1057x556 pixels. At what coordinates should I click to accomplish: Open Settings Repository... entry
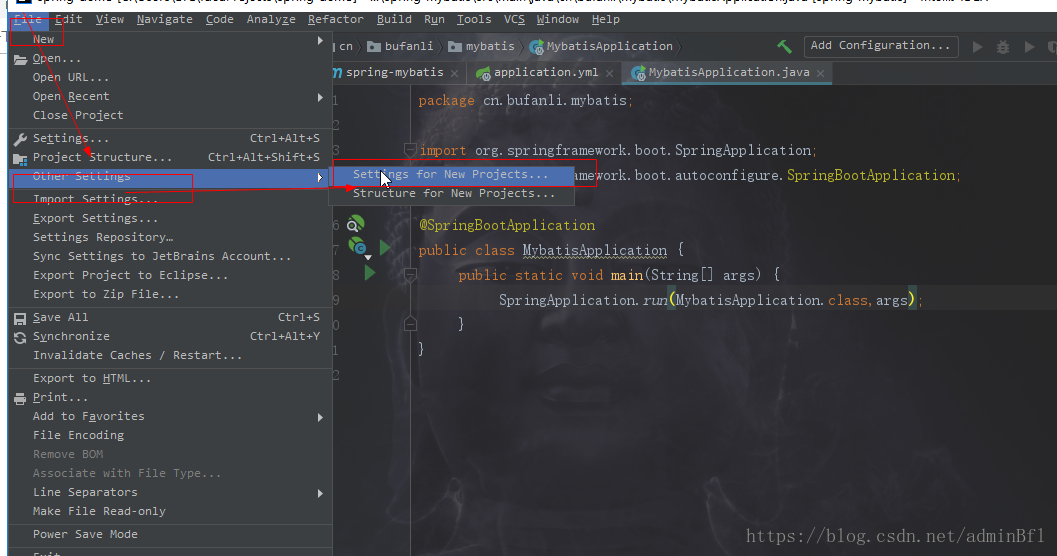[x=170, y=237]
